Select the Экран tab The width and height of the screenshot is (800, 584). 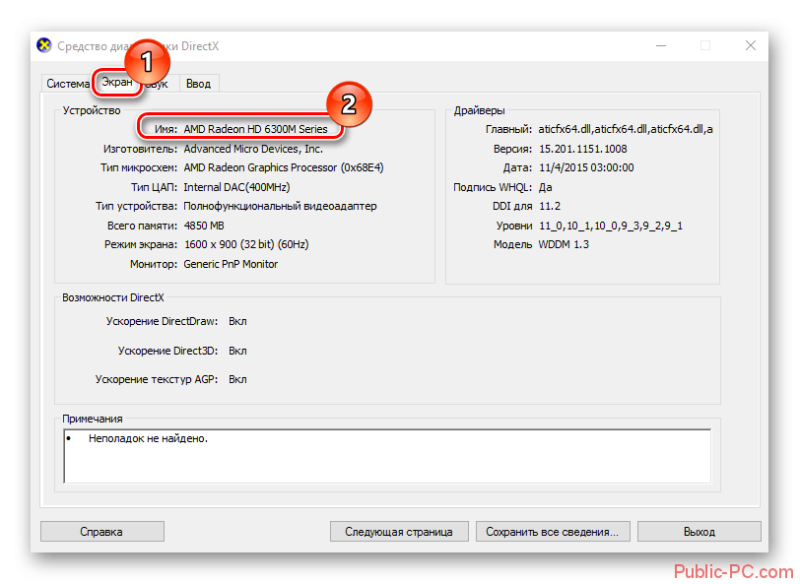tap(117, 82)
